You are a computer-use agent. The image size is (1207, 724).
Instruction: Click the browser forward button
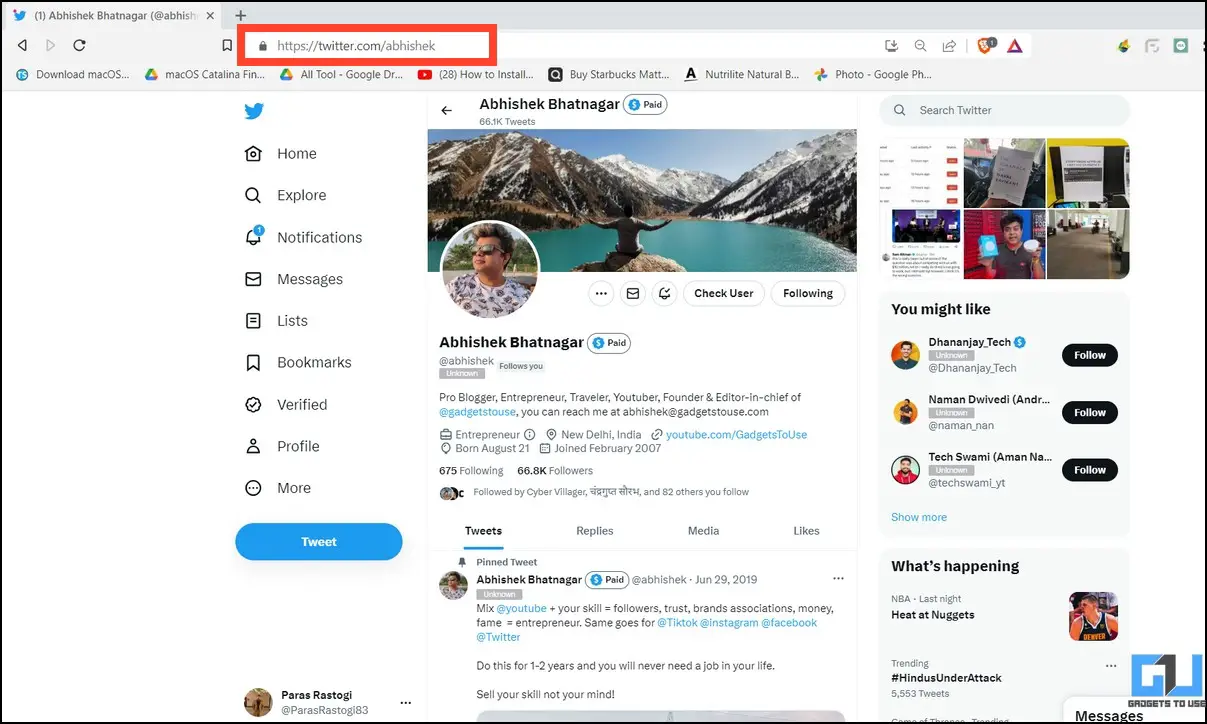[x=51, y=45]
